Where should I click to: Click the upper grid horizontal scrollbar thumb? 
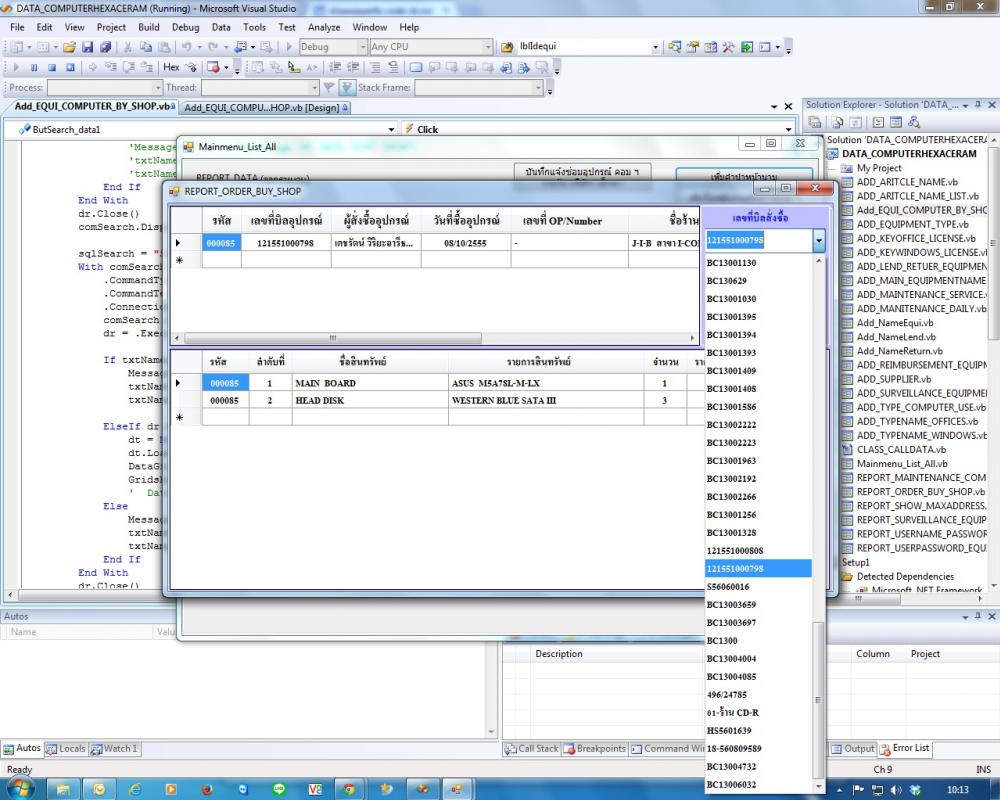point(332,338)
